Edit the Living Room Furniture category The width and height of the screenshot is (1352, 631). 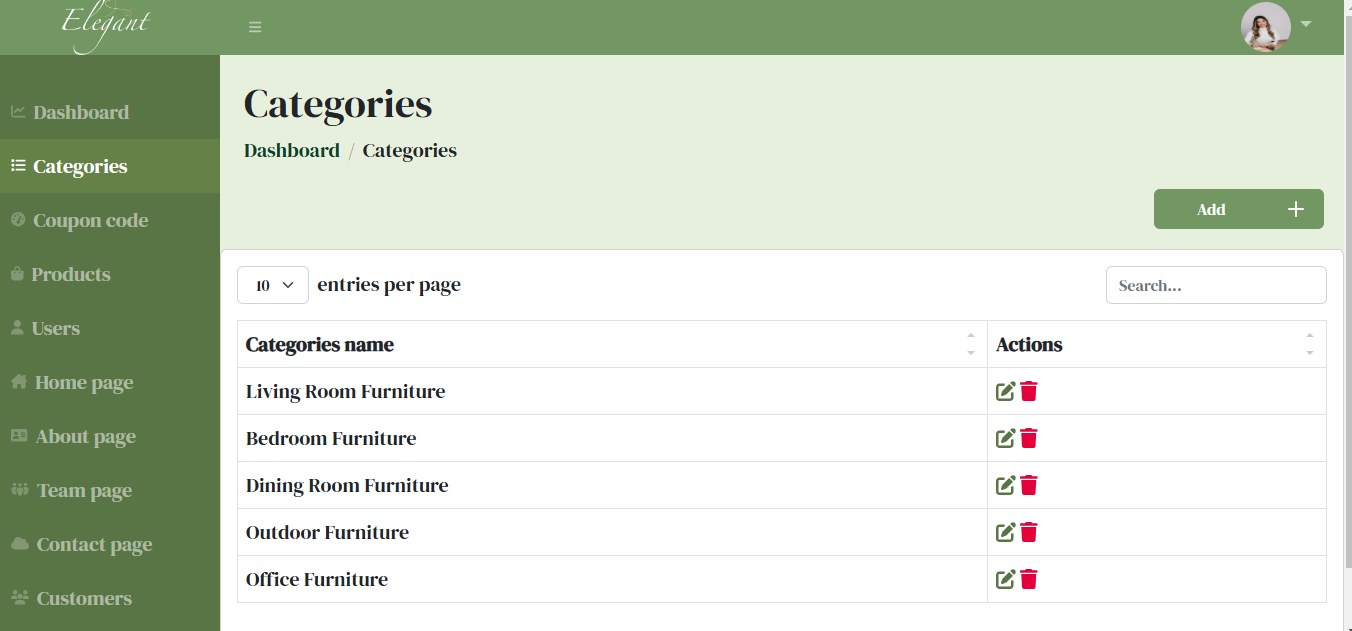[1005, 392]
